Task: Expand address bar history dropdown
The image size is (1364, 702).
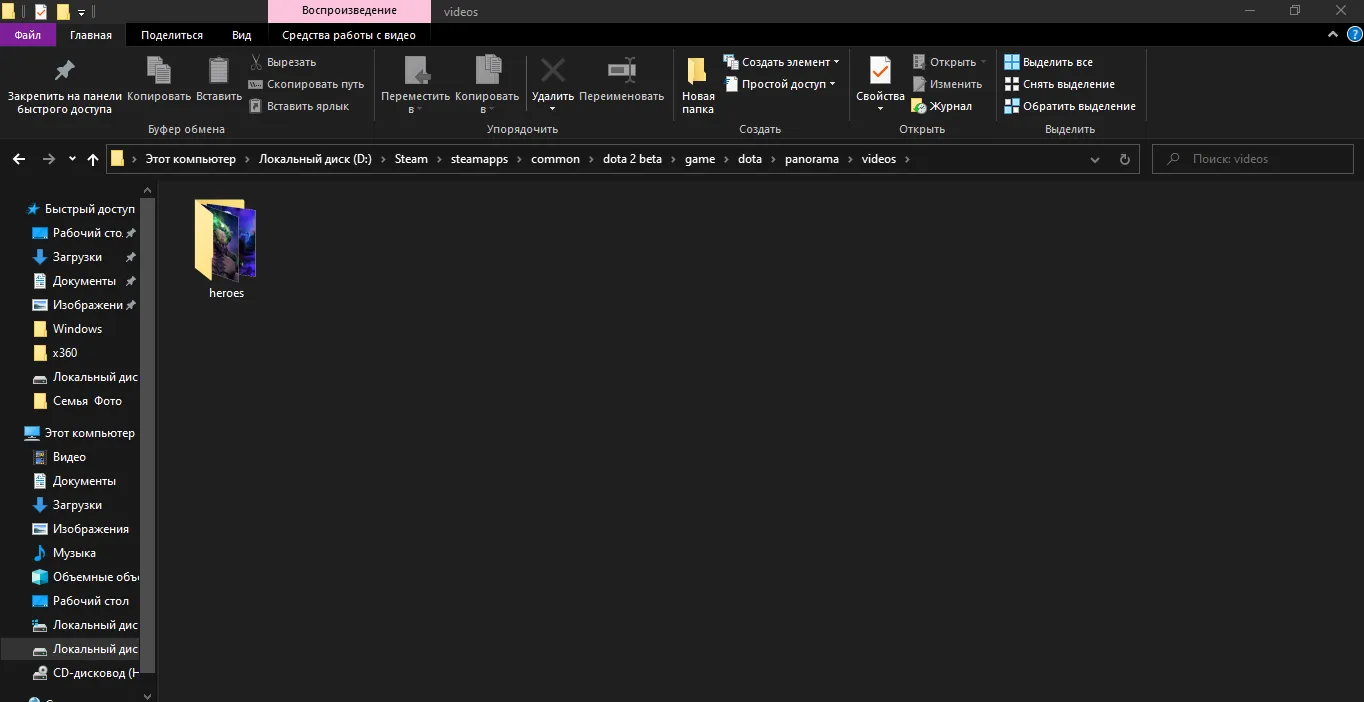Action: [1095, 159]
